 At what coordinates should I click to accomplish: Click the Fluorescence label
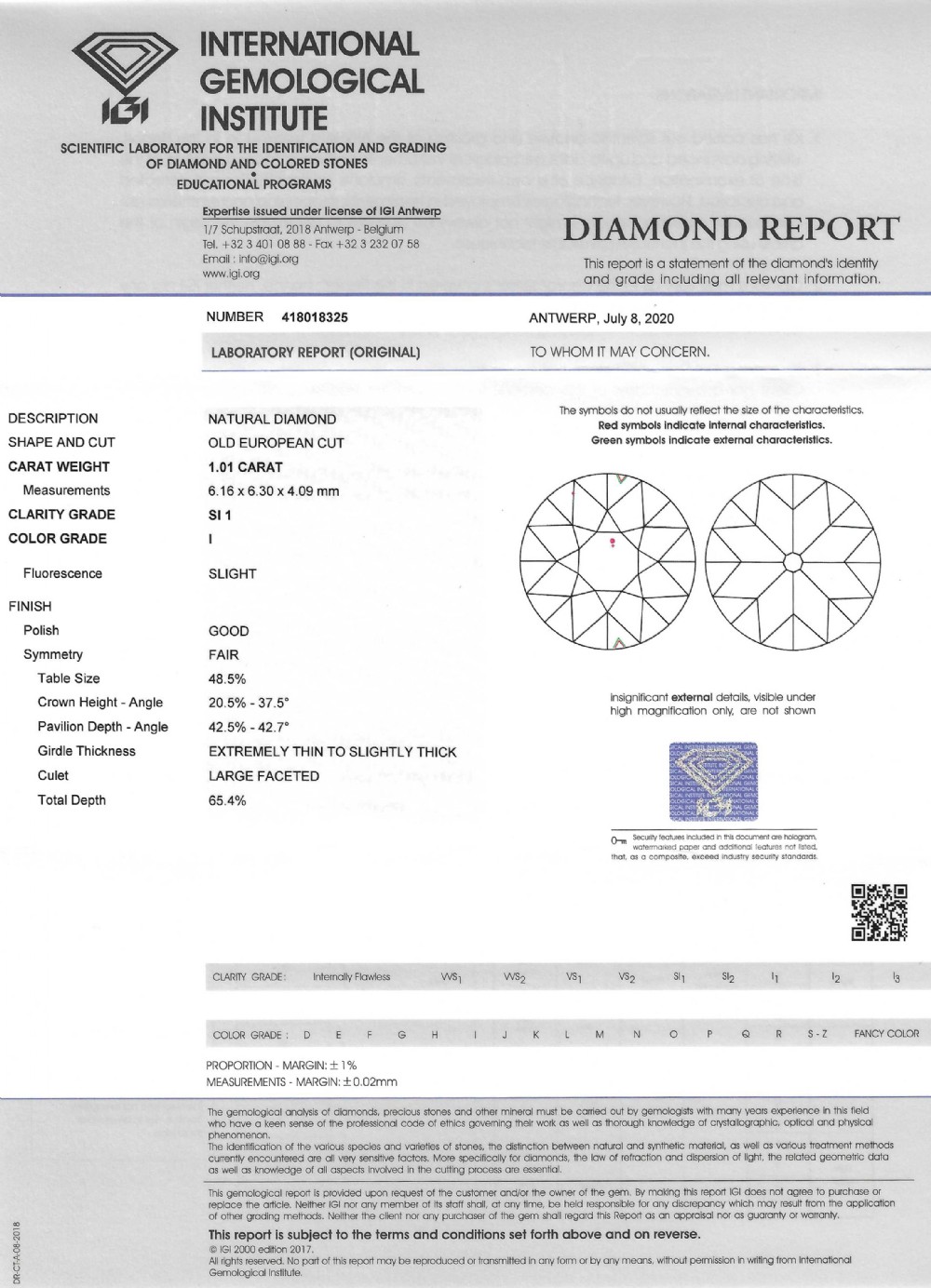coord(62,573)
